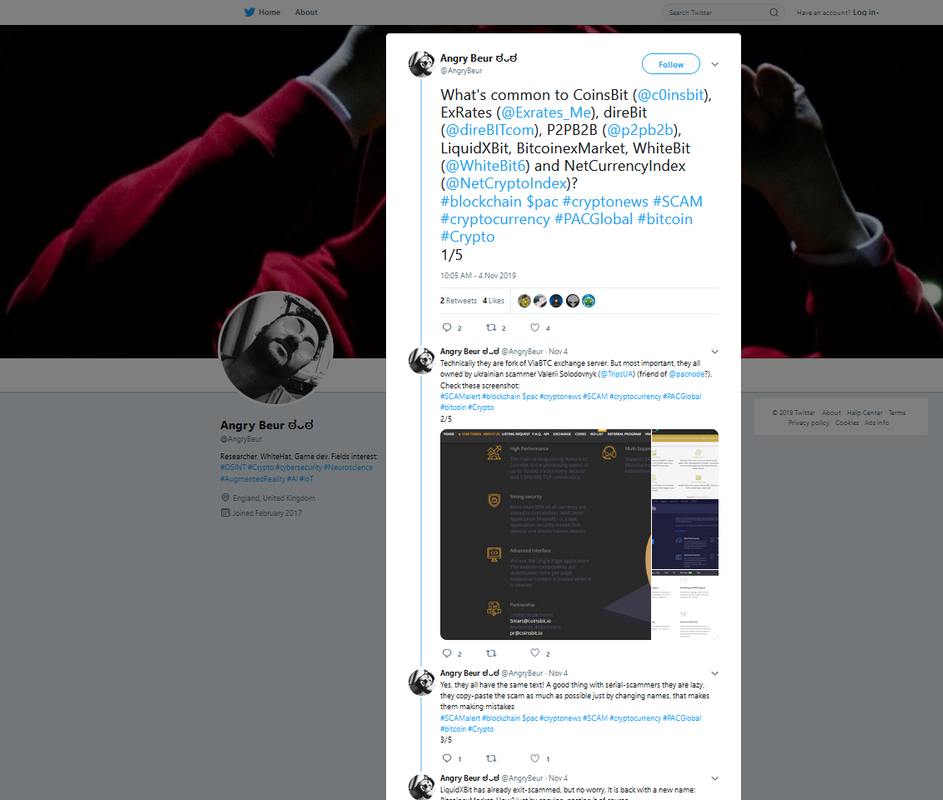Viewport: 943px width, 800px height.
Task: Reply to the 3/5 tweet
Action: point(447,758)
